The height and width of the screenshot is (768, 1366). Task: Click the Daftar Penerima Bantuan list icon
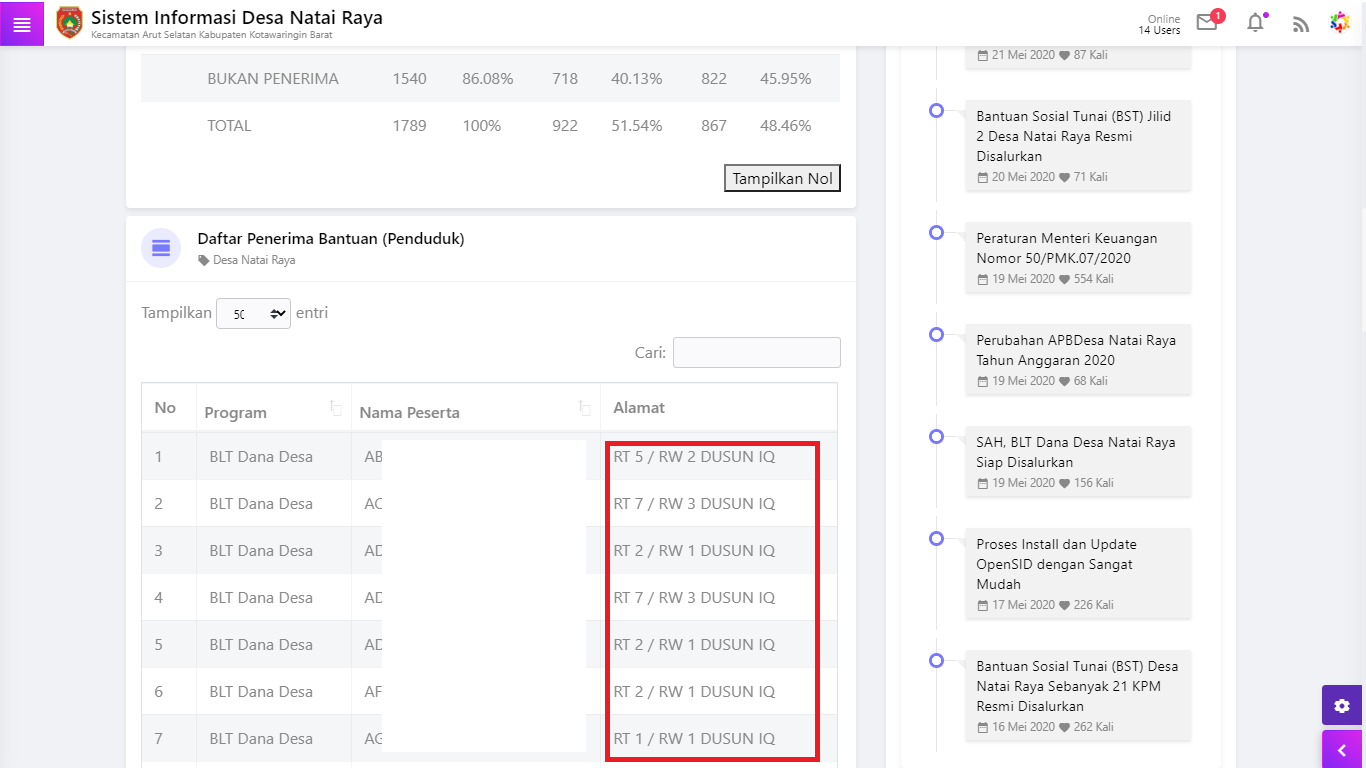coord(160,248)
